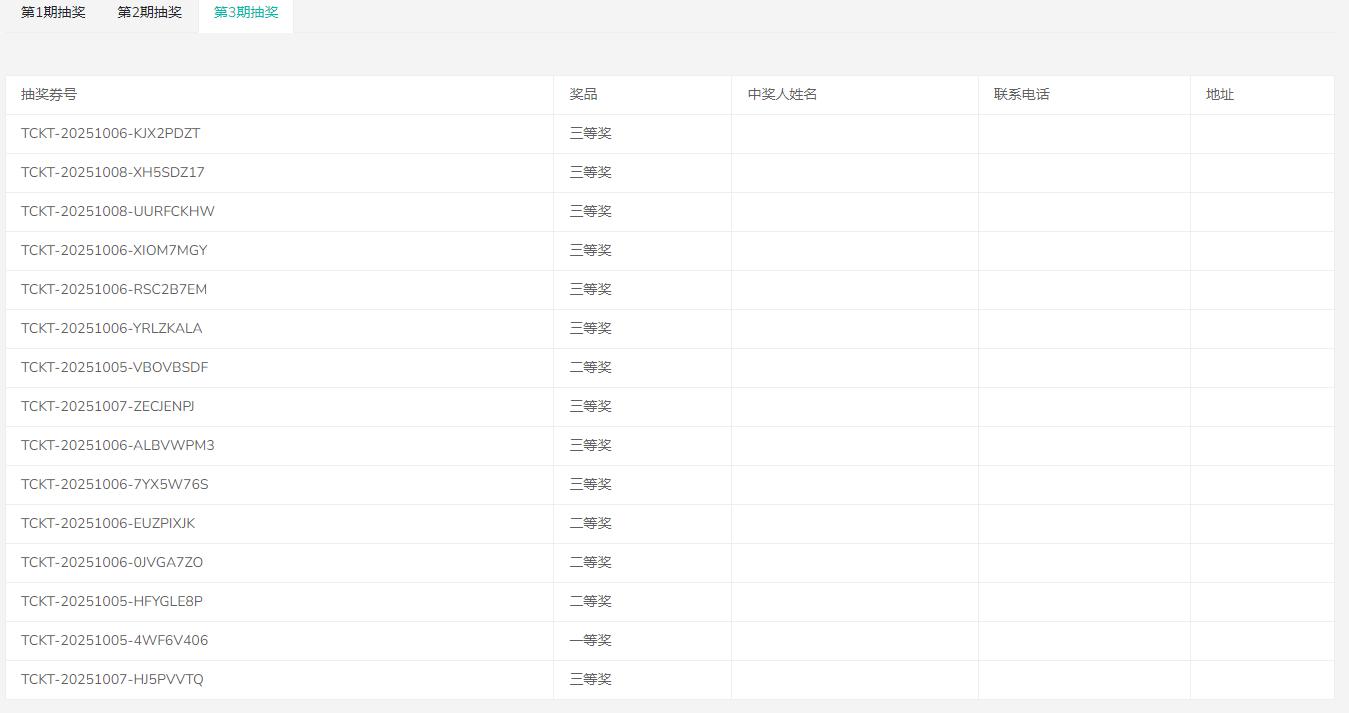
Task: Select ticket TCKT-20251006-0JVGA7ZO
Action: coord(112,563)
